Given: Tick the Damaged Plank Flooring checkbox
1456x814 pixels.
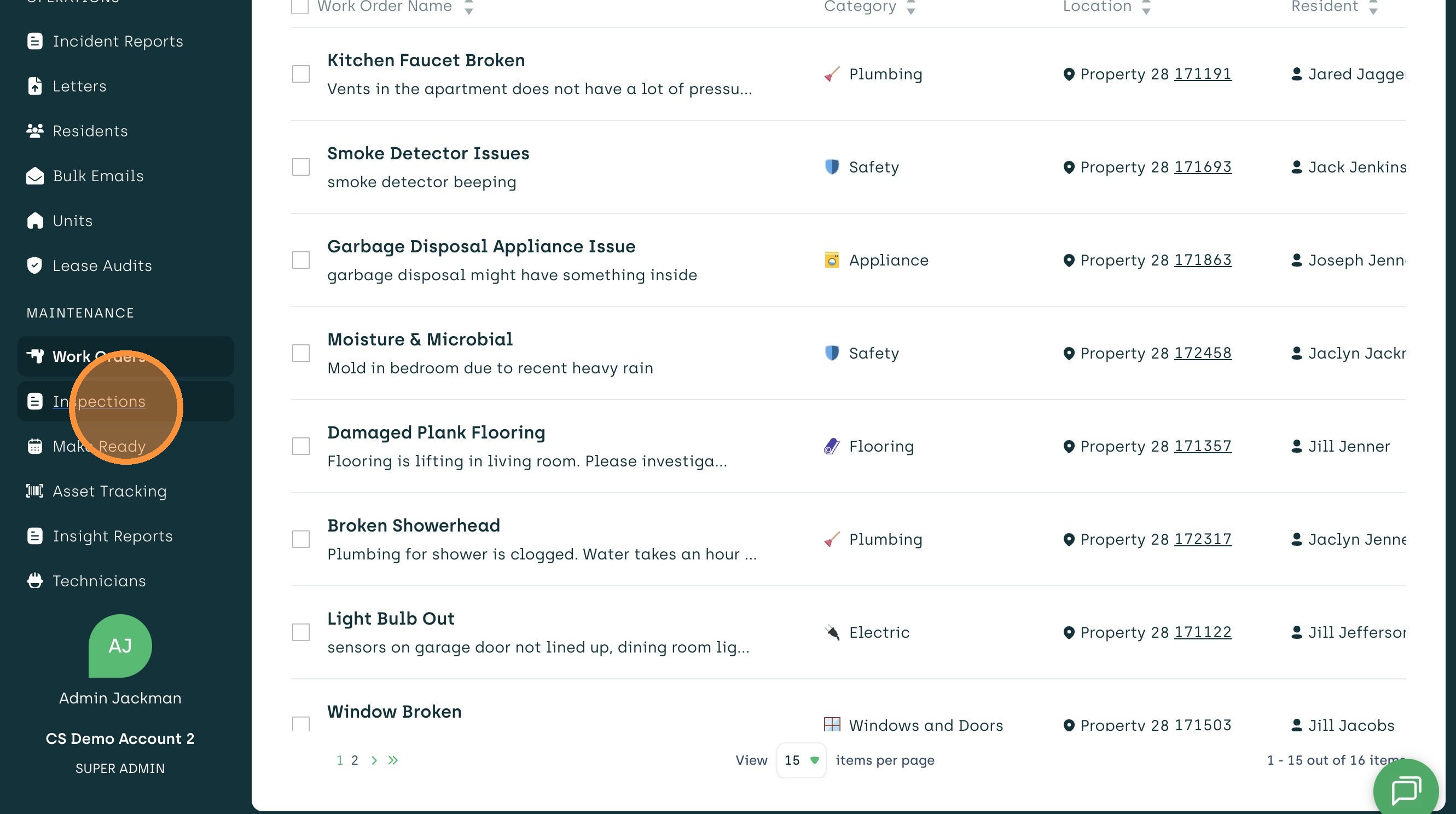Looking at the screenshot, I should 301,447.
